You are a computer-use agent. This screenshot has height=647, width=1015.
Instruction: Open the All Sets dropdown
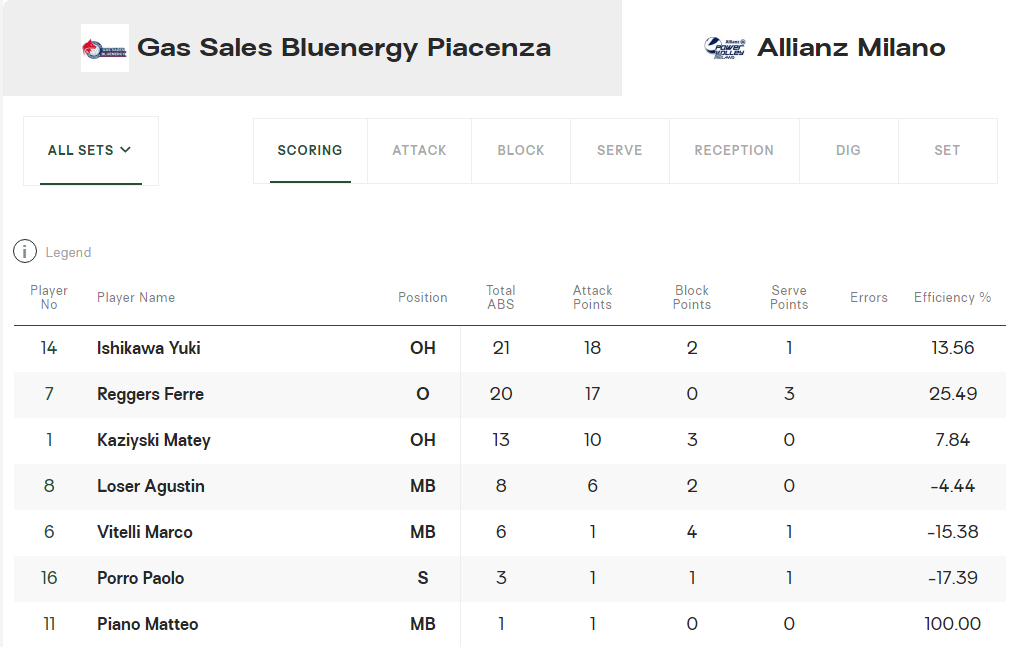(x=90, y=150)
